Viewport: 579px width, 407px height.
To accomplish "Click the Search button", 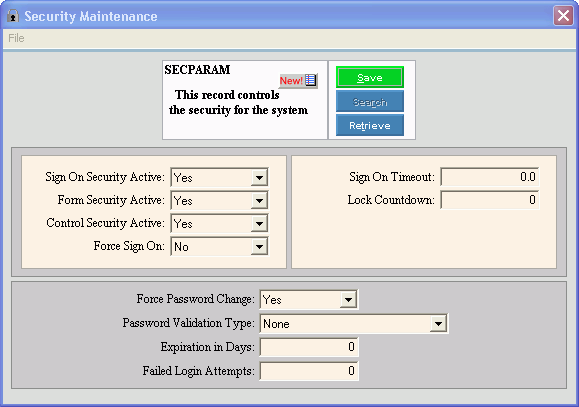I will click(370, 102).
